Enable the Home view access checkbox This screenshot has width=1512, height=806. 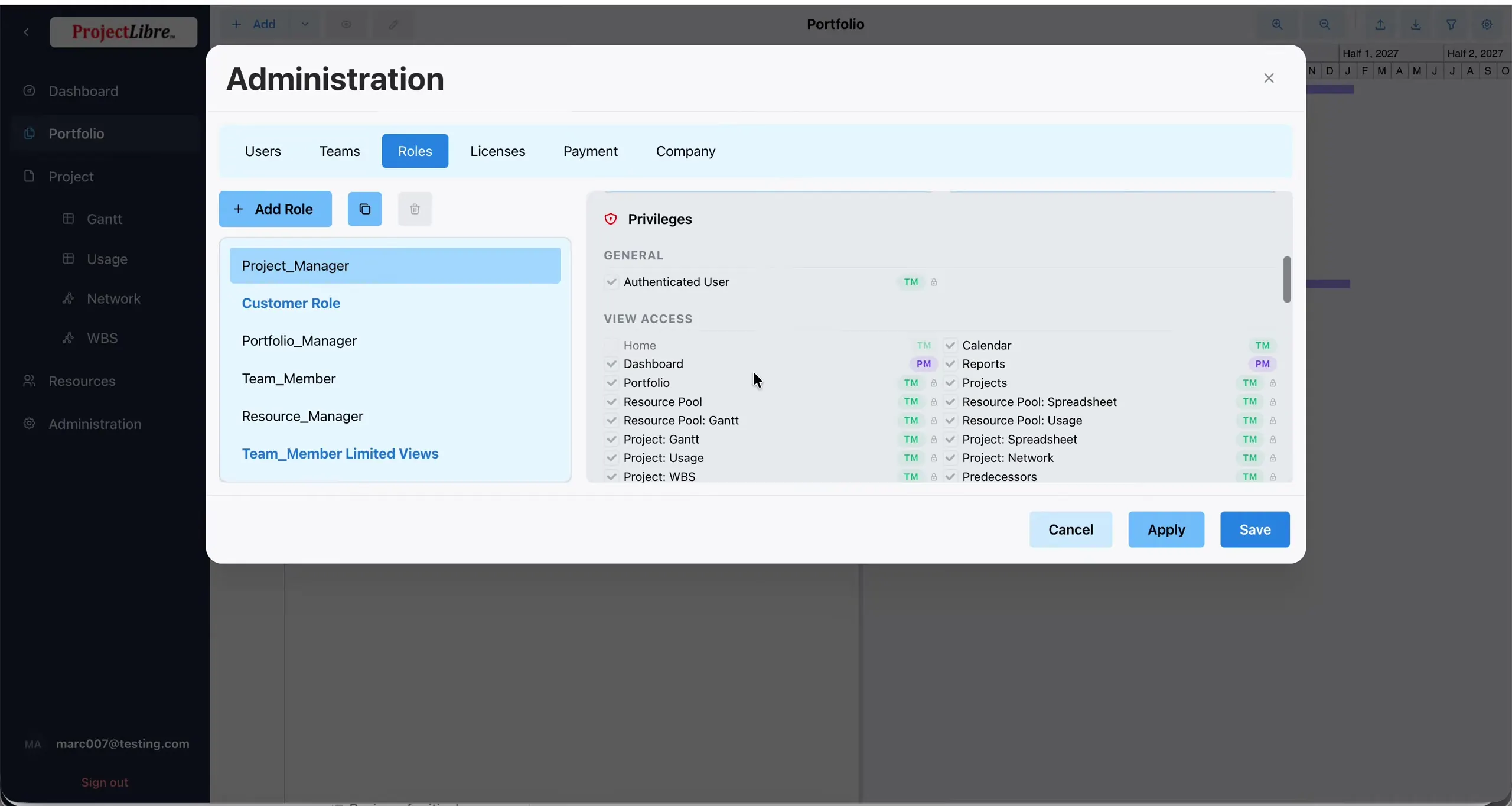tap(611, 345)
